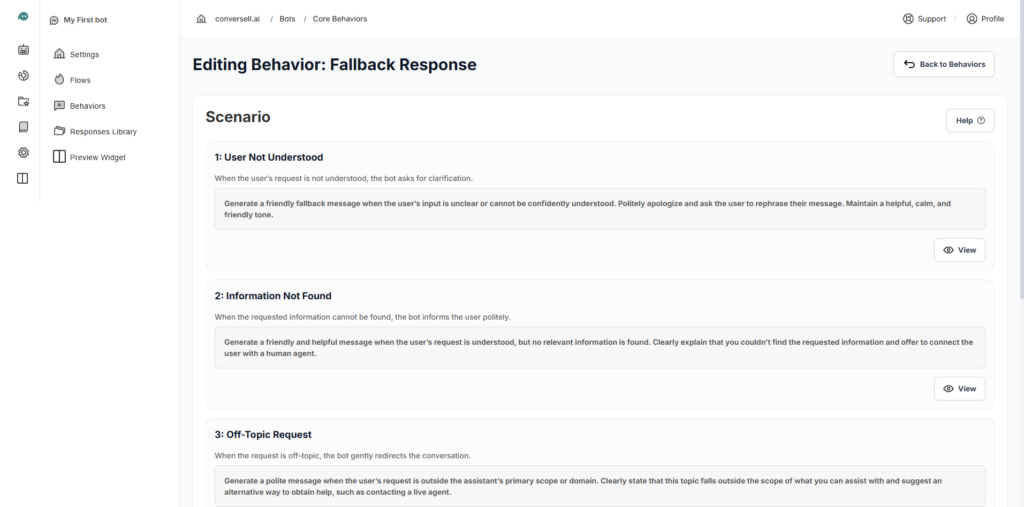Open the starred folder icon in the rail
The height and width of the screenshot is (507, 1024).
(23, 102)
